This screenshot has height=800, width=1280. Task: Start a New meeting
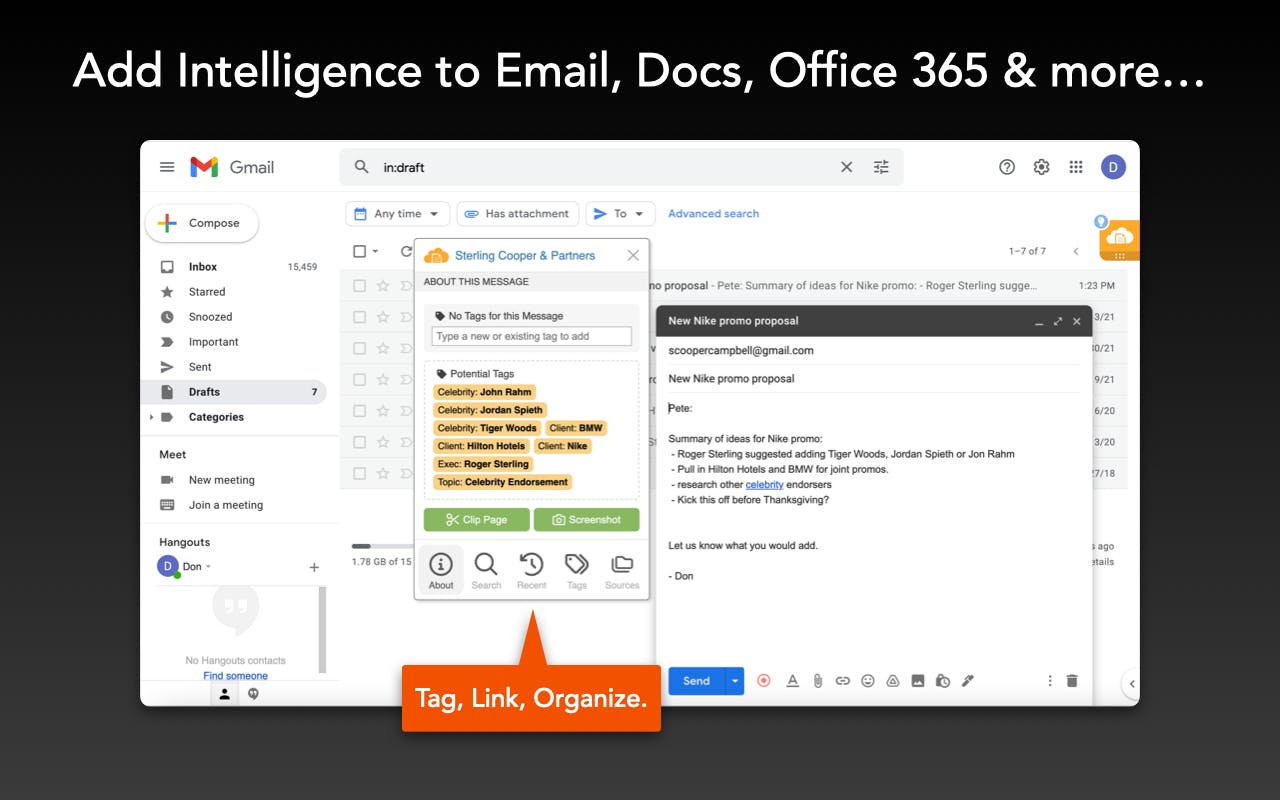tap(221, 480)
